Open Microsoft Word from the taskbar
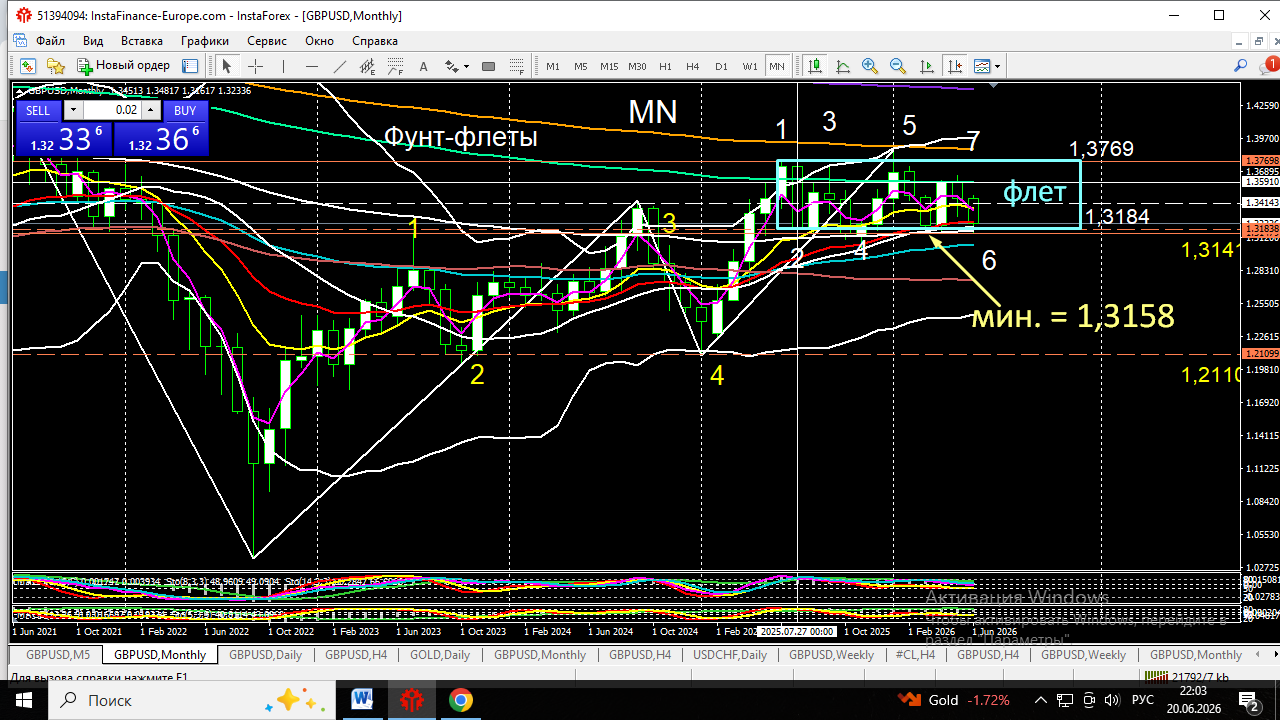 (361, 700)
